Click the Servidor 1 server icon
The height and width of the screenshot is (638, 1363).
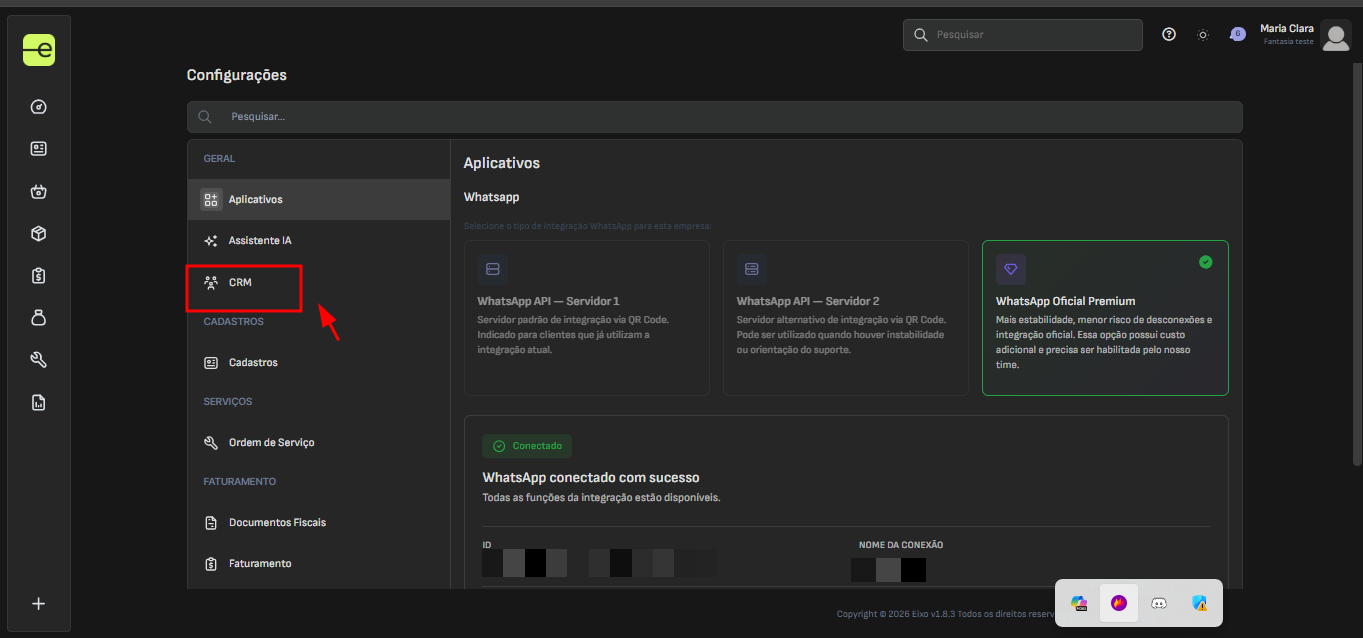point(492,269)
